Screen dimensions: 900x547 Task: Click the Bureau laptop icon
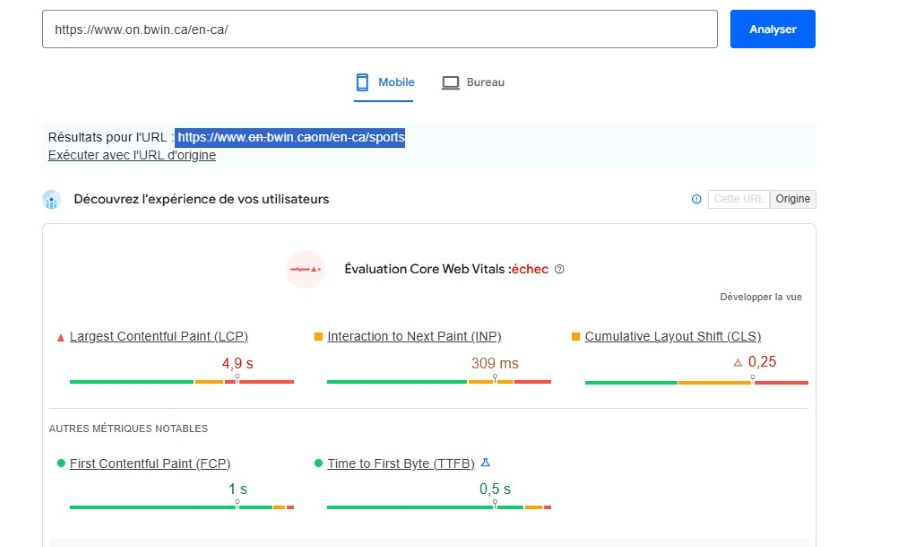[451, 83]
